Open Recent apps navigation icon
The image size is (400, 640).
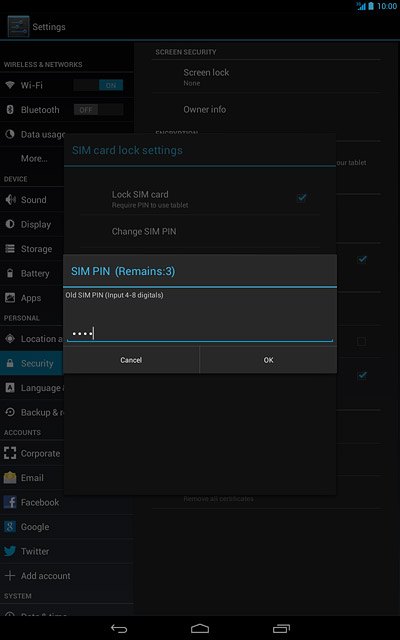(281, 629)
